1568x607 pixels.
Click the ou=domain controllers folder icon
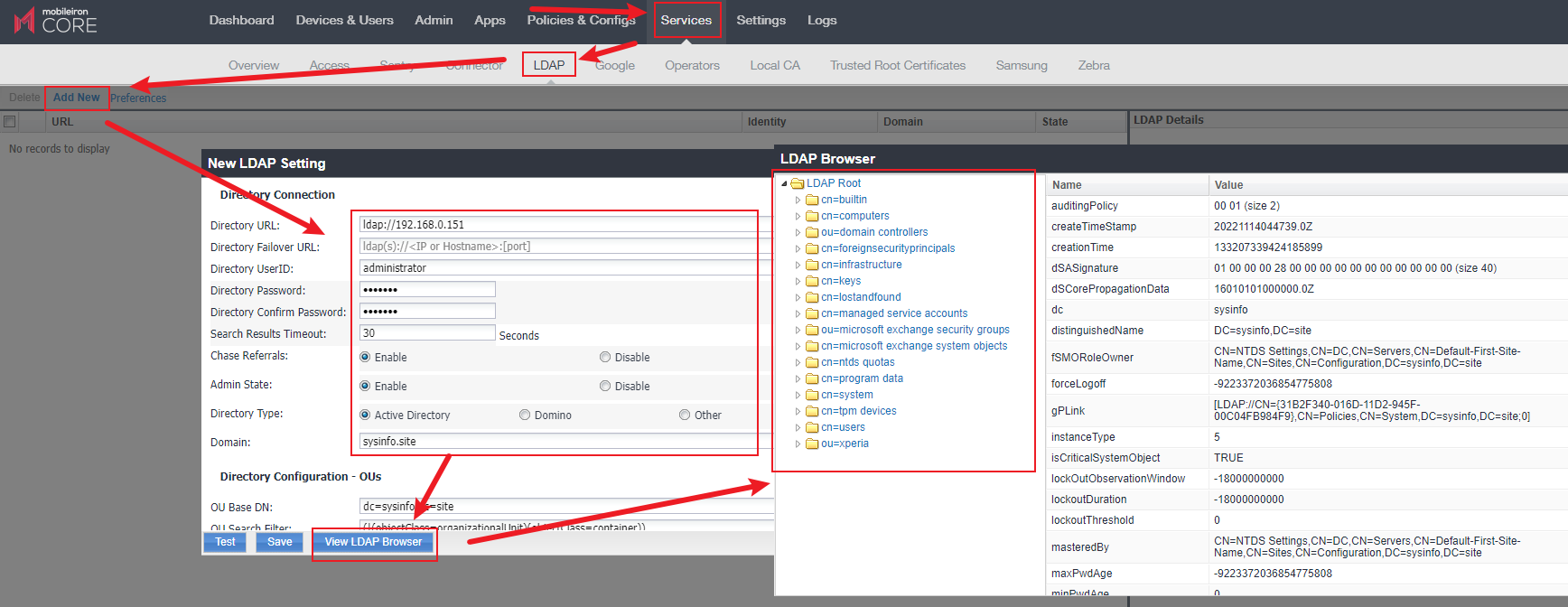point(812,232)
